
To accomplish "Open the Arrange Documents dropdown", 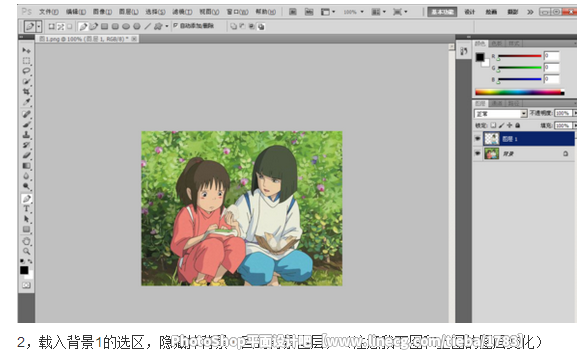I will [x=379, y=12].
